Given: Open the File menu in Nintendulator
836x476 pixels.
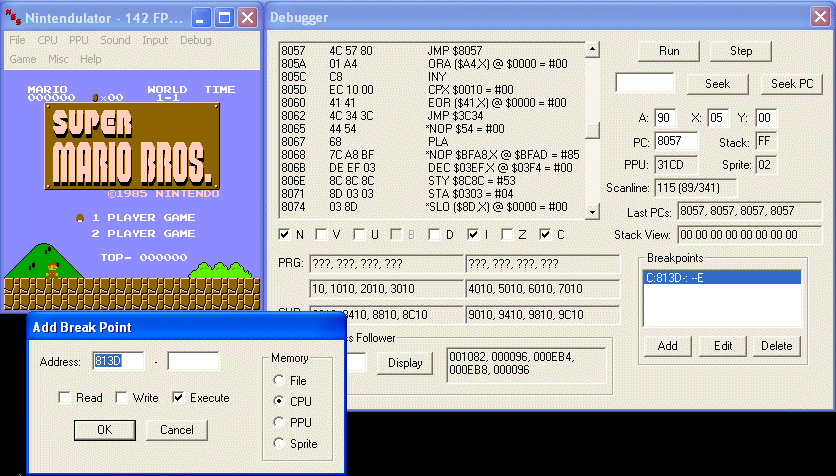Looking at the screenshot, I should click(17, 40).
